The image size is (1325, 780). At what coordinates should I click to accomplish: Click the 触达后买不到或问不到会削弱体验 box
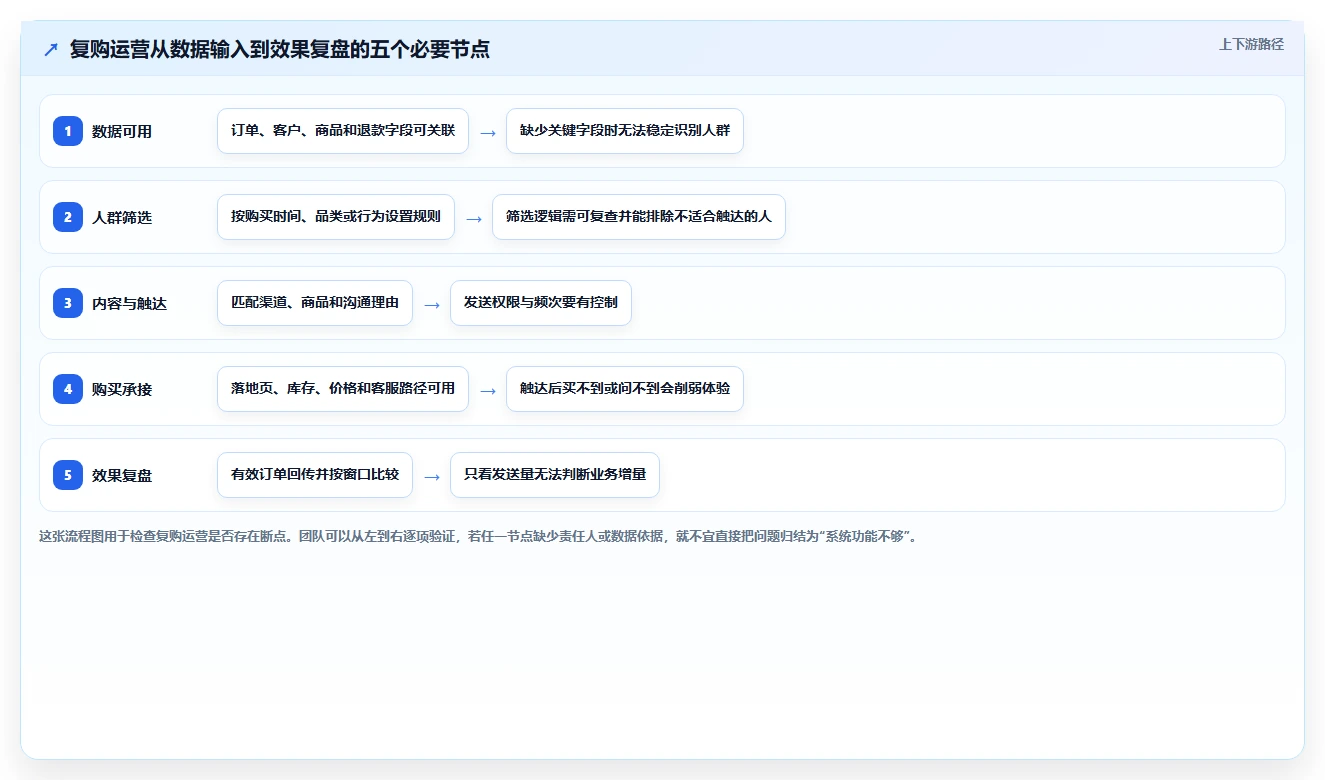pyautogui.click(x=625, y=389)
